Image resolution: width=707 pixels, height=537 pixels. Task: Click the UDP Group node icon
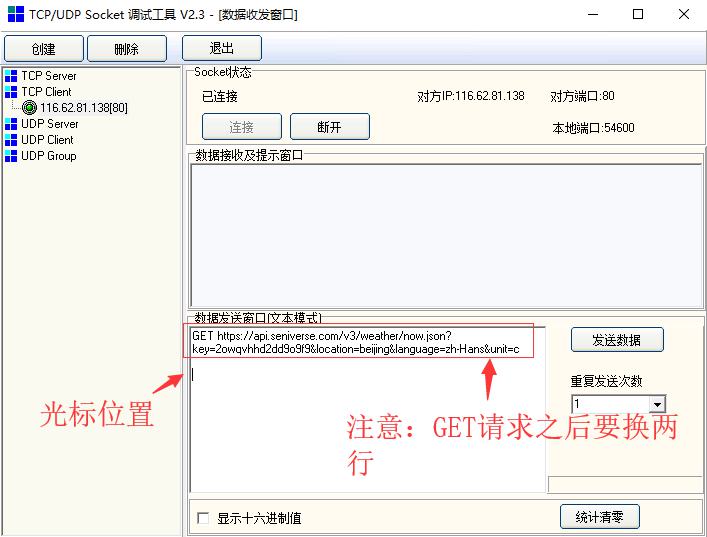pos(11,156)
